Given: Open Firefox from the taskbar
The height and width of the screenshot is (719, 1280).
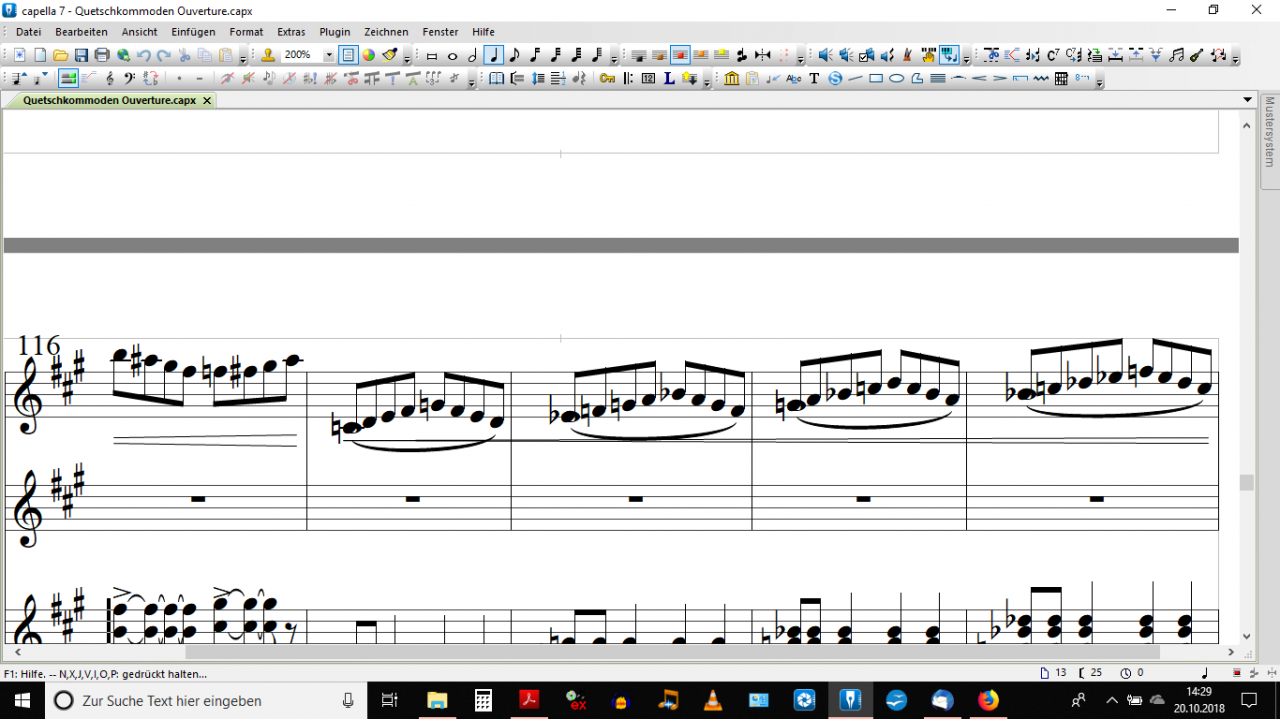Looking at the screenshot, I should click(988, 700).
